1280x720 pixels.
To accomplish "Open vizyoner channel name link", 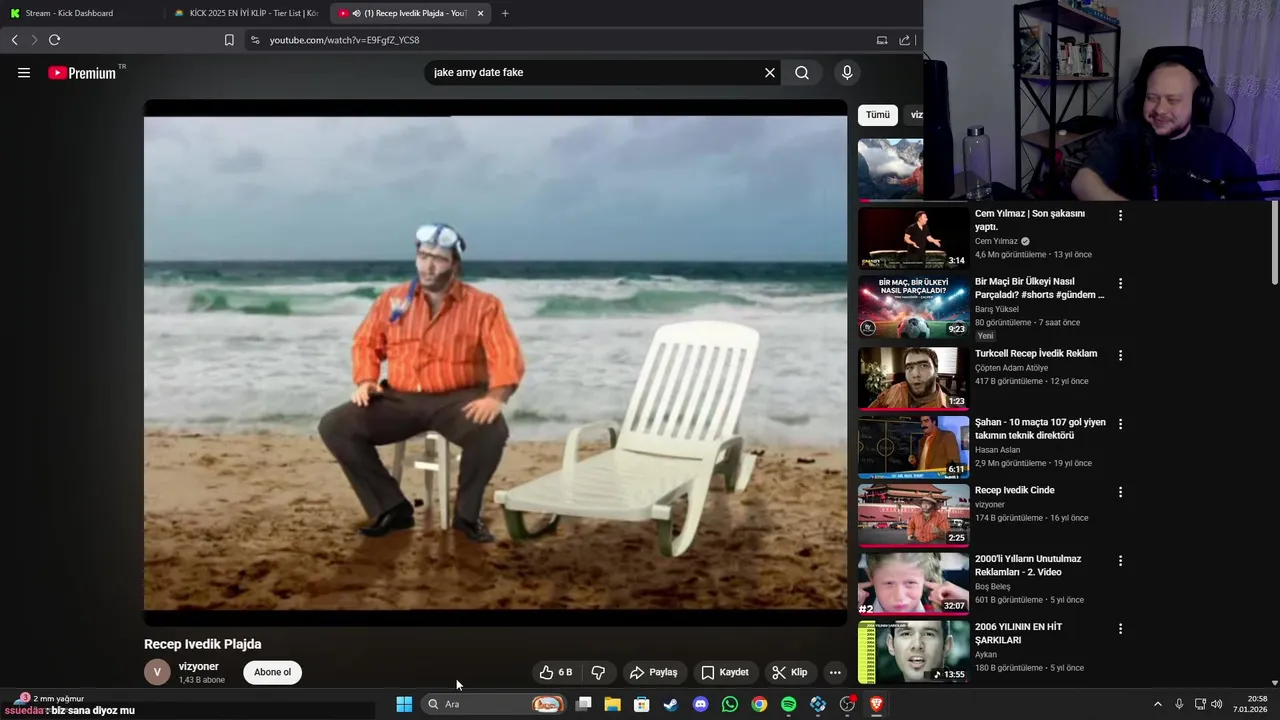I will tap(198, 666).
